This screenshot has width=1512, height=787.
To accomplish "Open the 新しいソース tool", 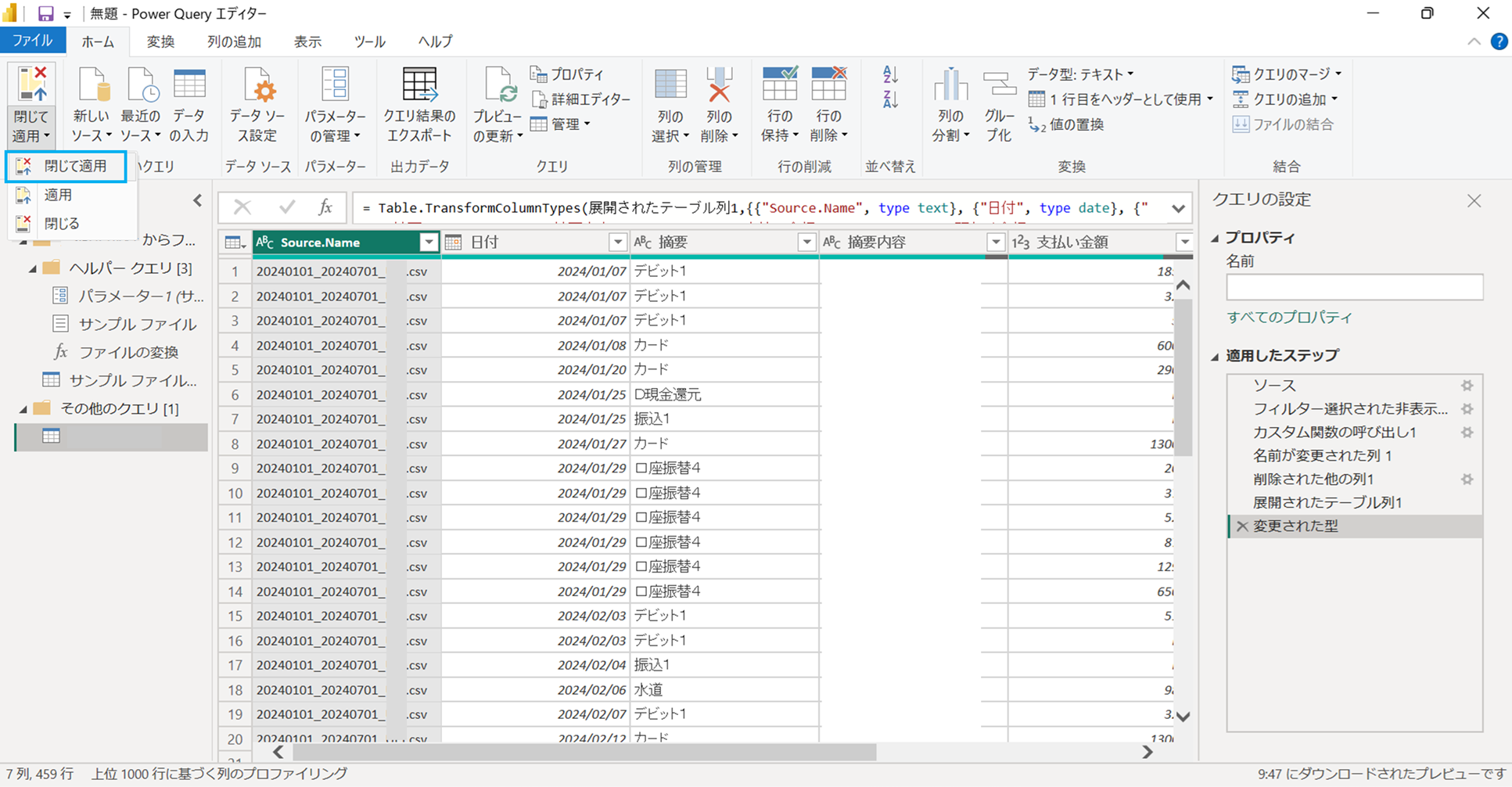I will tap(90, 103).
